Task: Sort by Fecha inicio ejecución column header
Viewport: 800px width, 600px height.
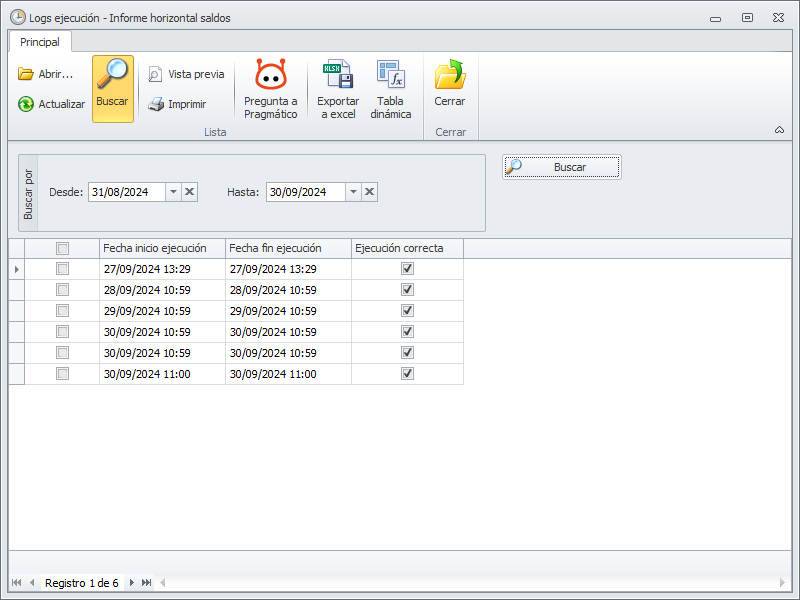Action: (x=162, y=248)
